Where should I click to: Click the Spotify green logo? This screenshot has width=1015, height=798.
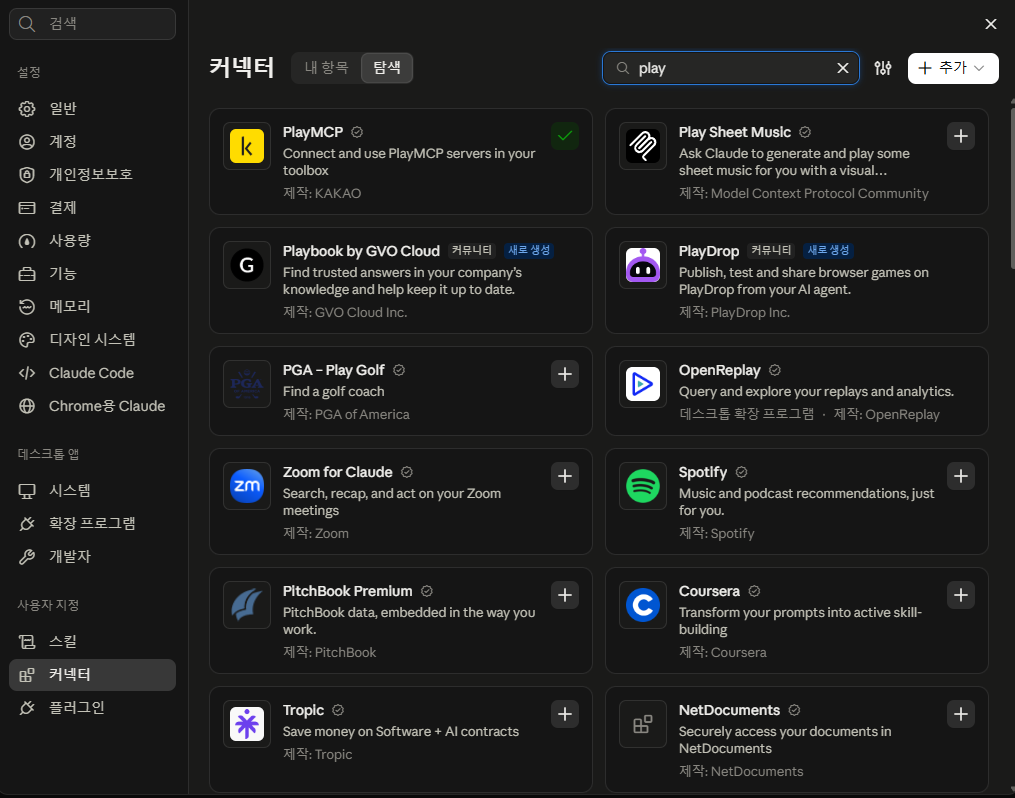643,486
